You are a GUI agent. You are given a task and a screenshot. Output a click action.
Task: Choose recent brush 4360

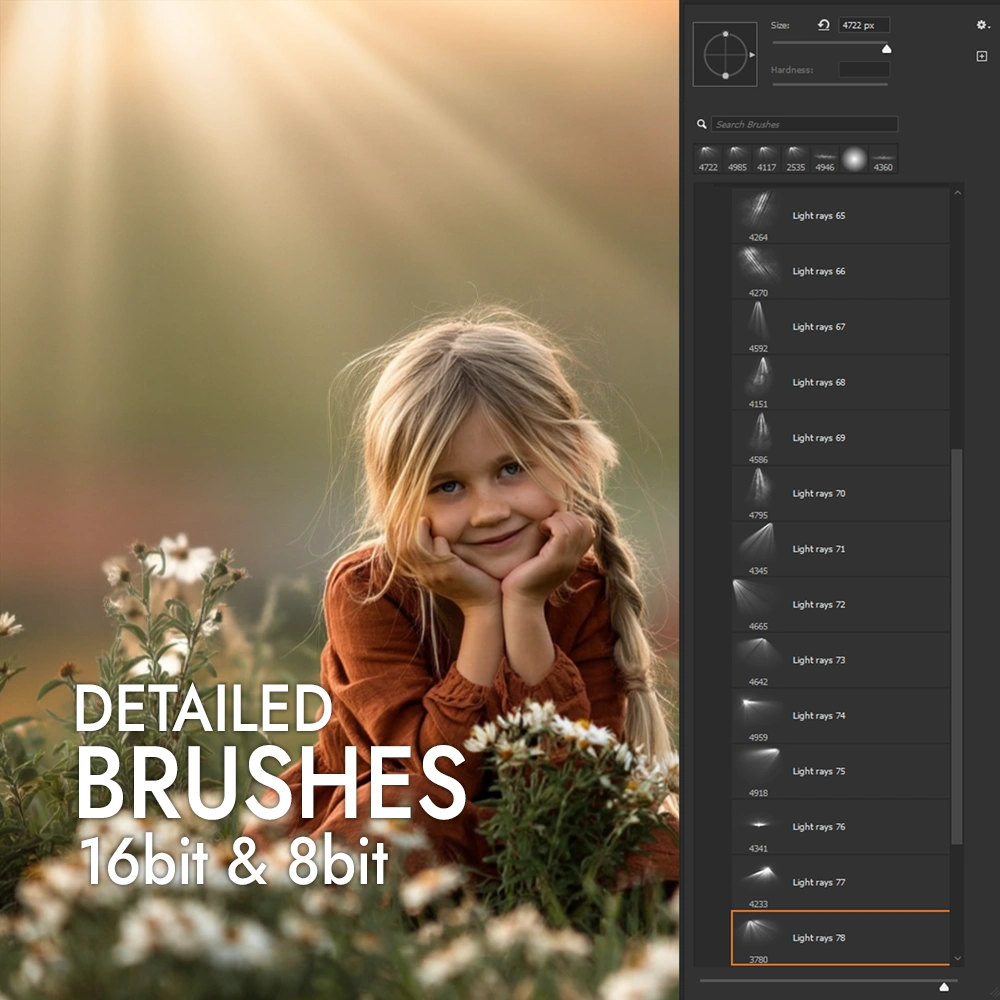[883, 158]
